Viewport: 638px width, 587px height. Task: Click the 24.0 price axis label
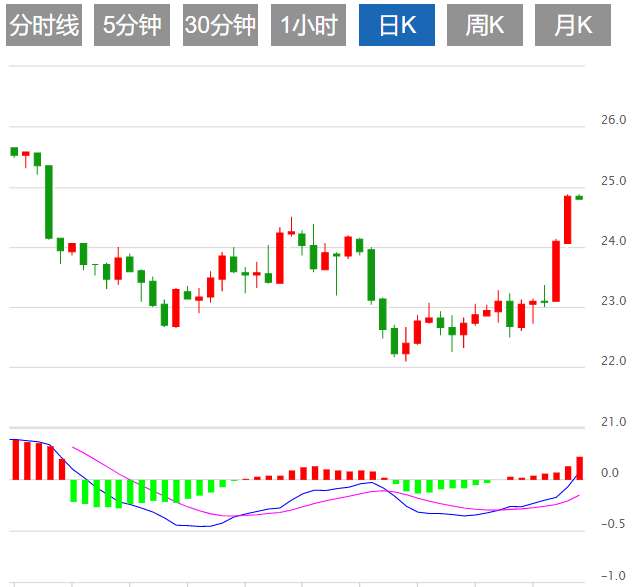614,241
